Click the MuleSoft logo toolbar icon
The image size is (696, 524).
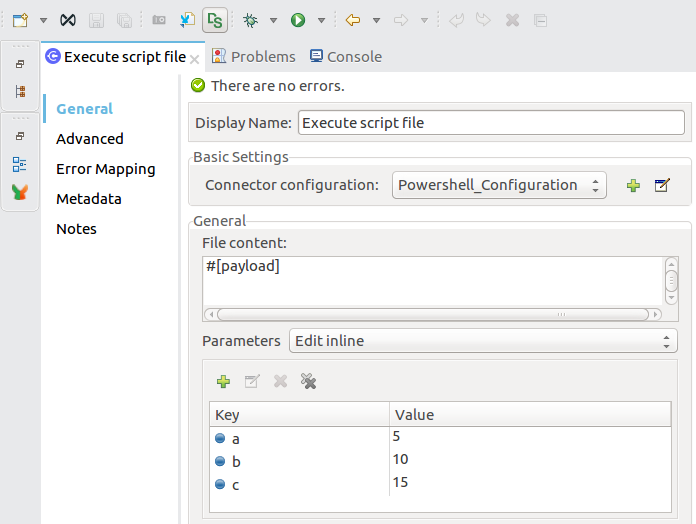(67, 19)
